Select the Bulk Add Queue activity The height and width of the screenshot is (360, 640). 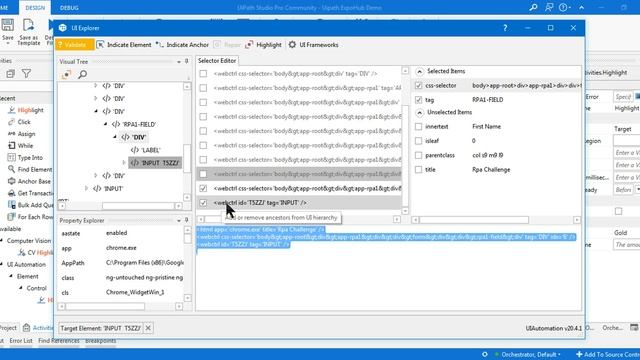30,205
